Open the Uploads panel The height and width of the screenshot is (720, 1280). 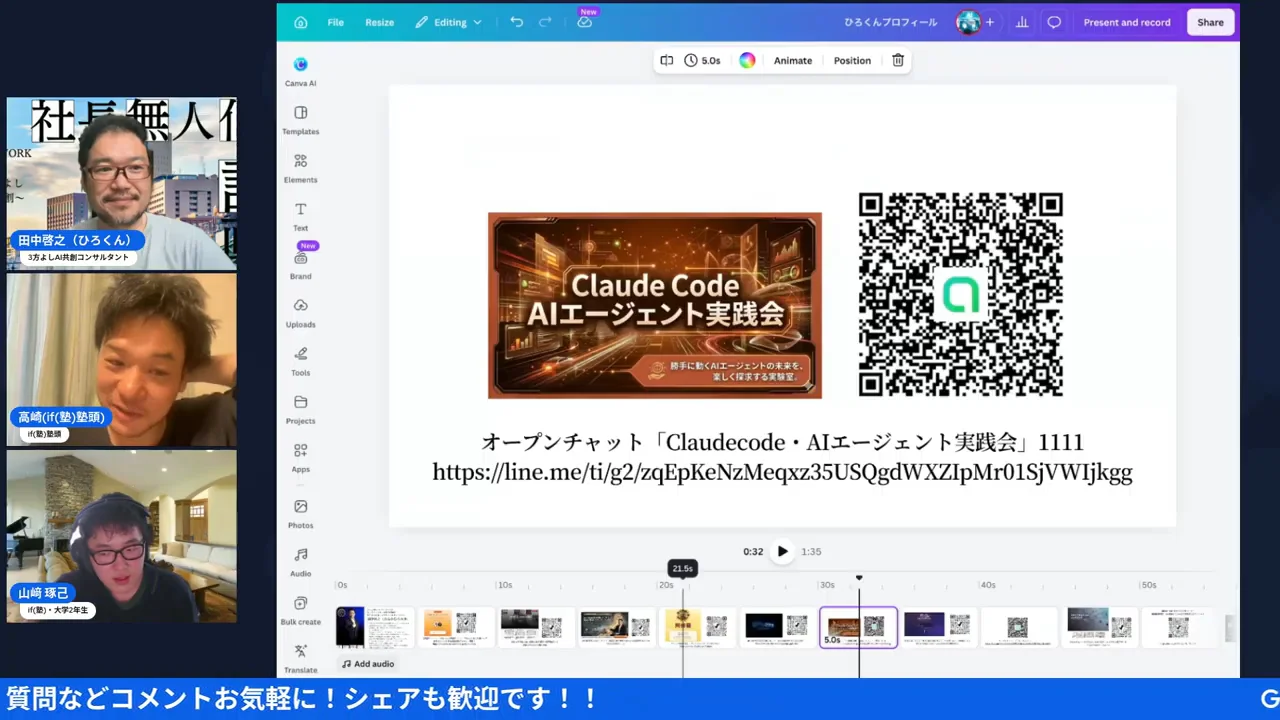pyautogui.click(x=300, y=312)
